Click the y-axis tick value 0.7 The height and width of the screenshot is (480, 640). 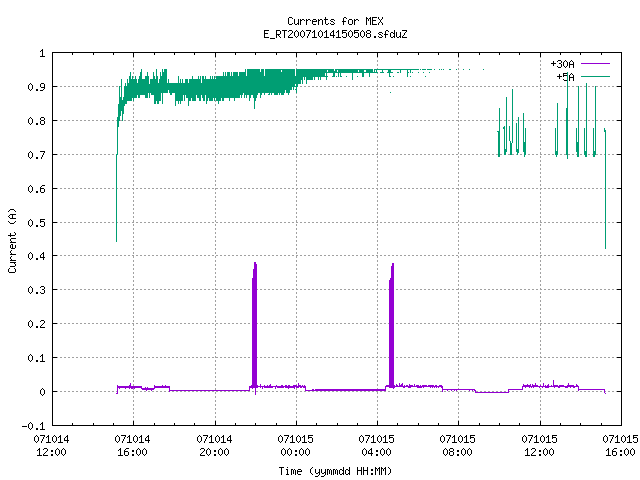pos(36,155)
